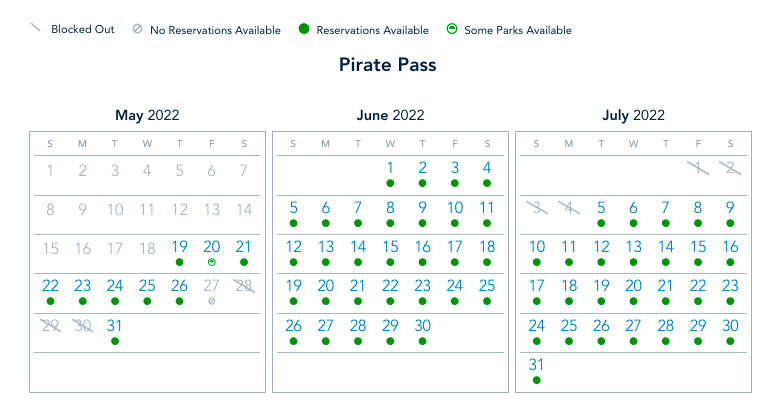Viewport: 781px width, 419px height.
Task: Click the green Reservations Available legend dot
Action: 303,30
